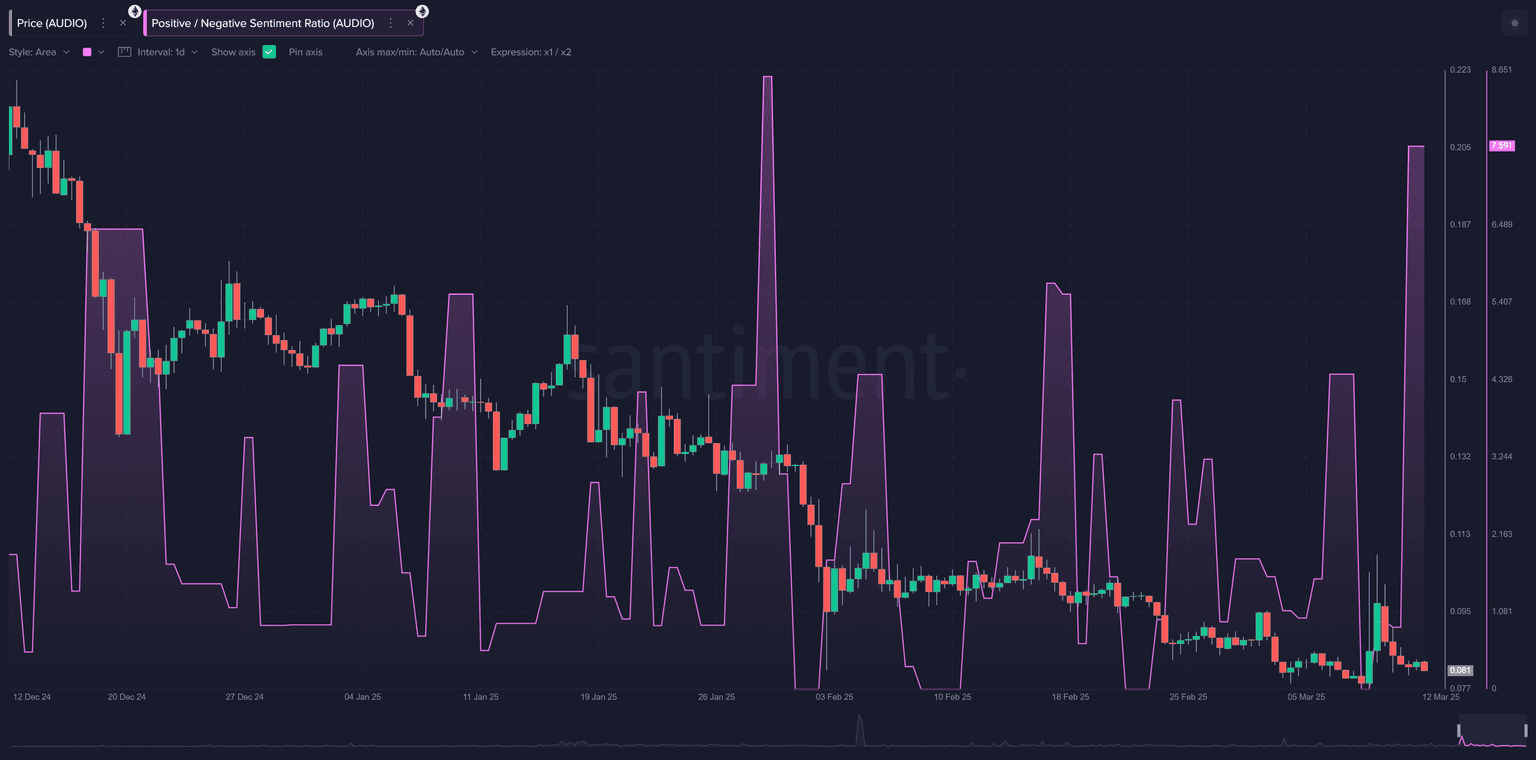Click the 7.591 sentiment axis value label
The width and height of the screenshot is (1536, 760).
tap(1501, 146)
